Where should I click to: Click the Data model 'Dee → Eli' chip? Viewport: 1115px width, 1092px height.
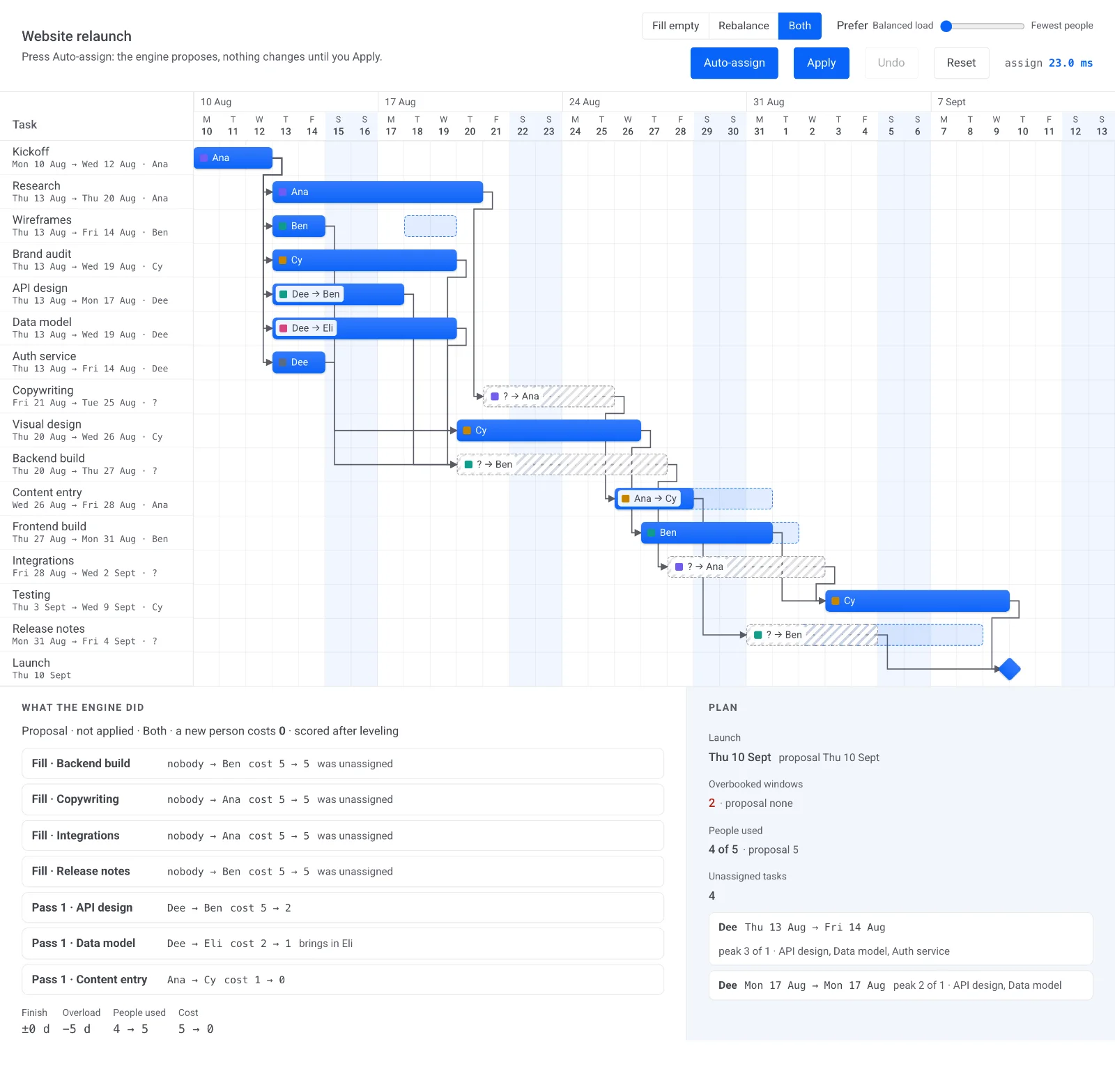(x=306, y=328)
